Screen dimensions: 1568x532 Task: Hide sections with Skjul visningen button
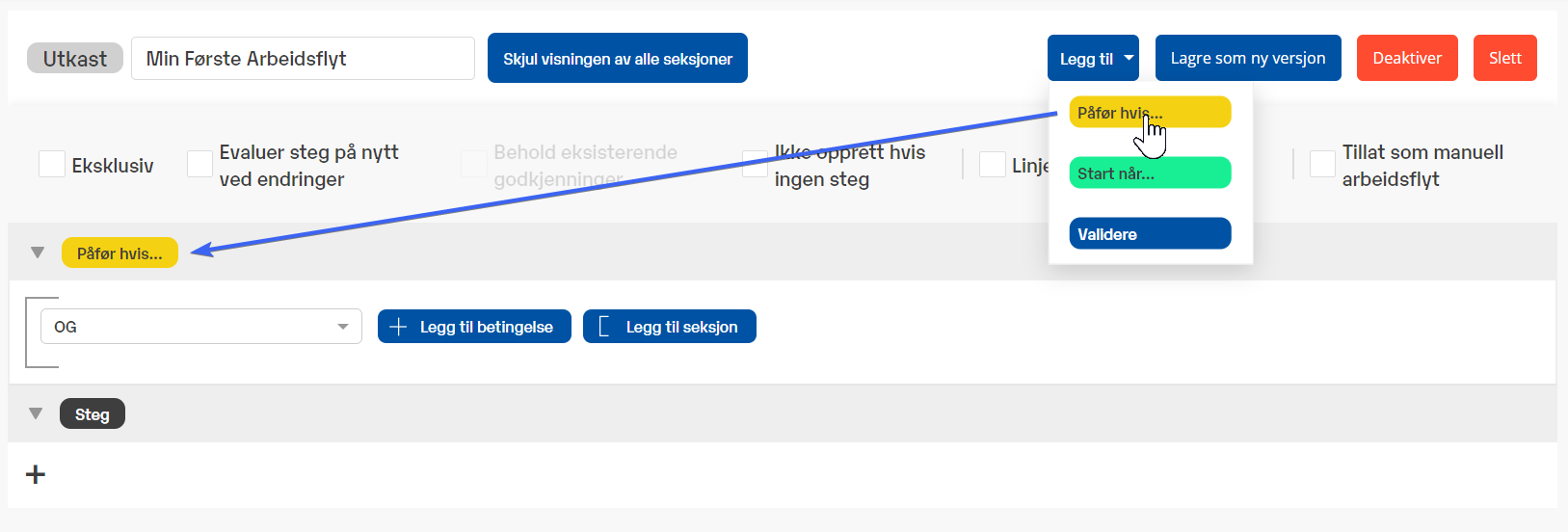[x=617, y=59]
